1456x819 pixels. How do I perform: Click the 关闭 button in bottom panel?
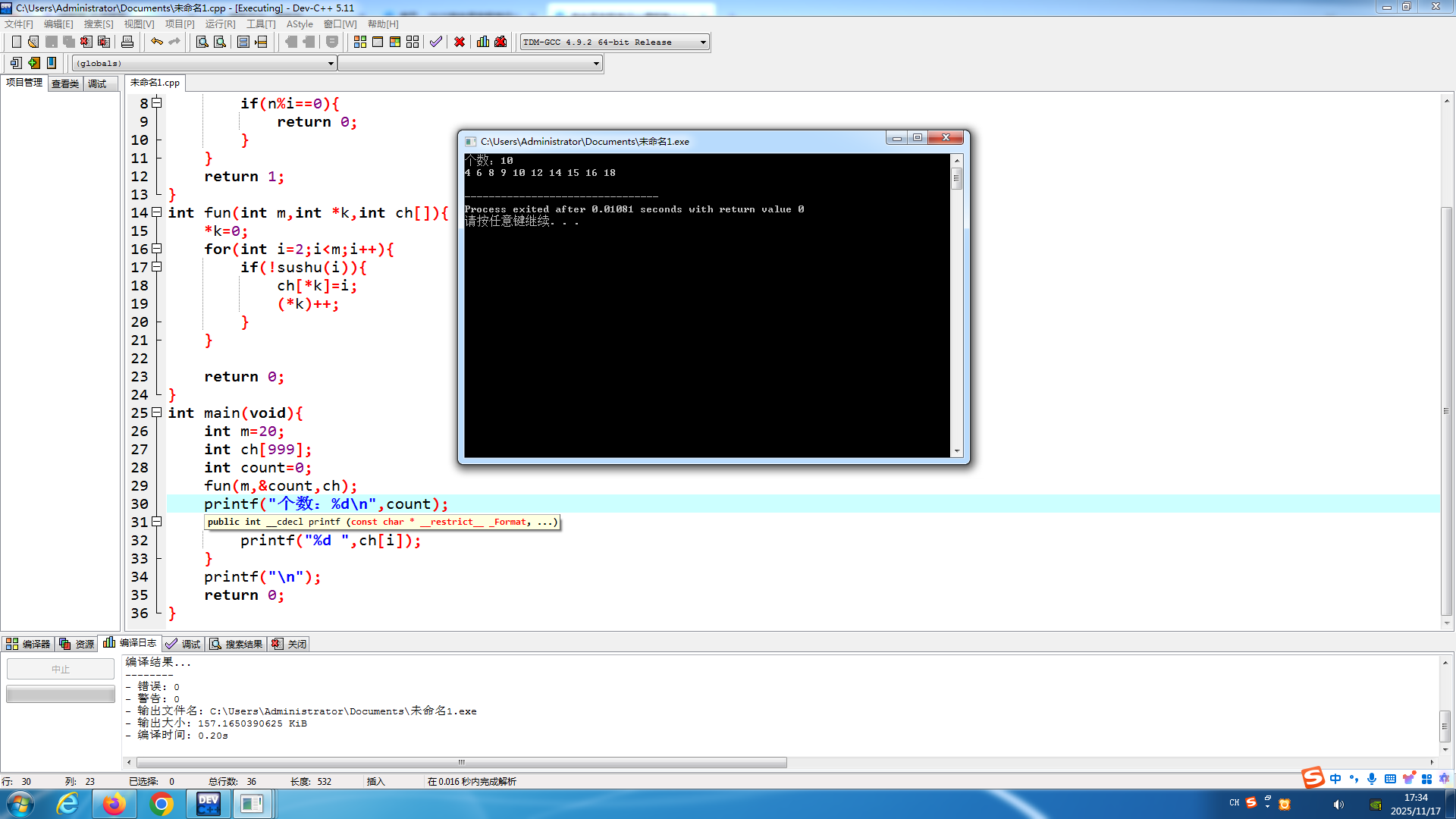point(290,644)
